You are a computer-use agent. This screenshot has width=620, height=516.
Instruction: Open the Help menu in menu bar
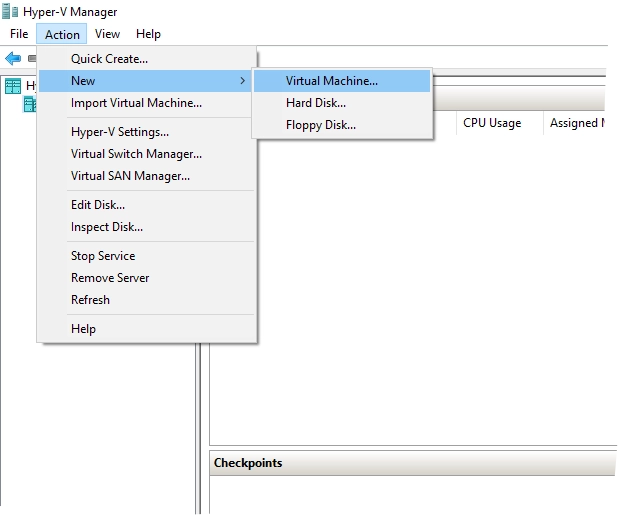pyautogui.click(x=148, y=34)
